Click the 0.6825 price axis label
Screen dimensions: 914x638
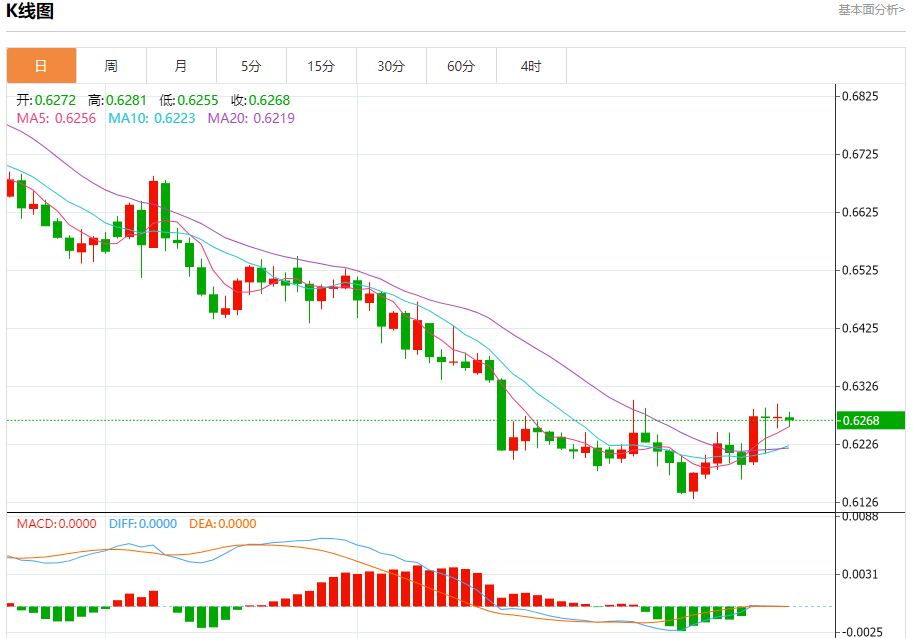point(860,96)
